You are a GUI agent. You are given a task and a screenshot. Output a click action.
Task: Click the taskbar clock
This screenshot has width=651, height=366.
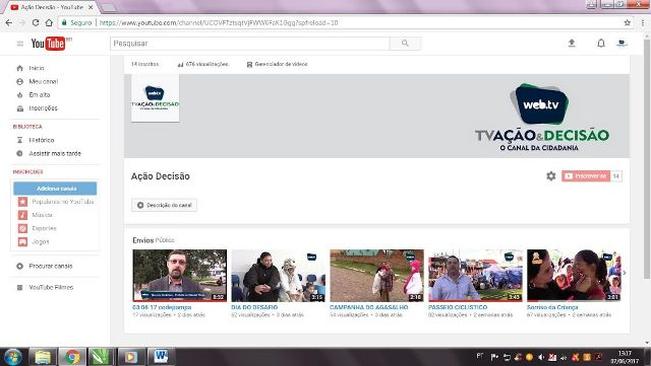(624, 357)
